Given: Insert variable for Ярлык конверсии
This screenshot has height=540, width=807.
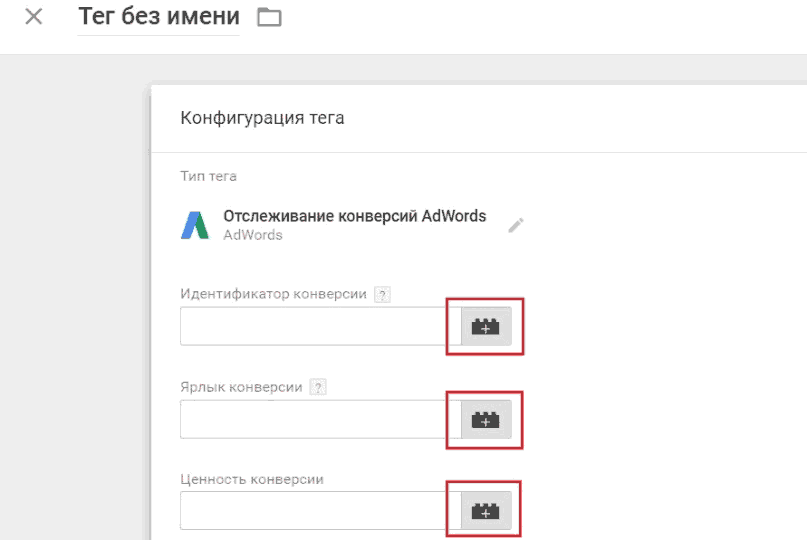Looking at the screenshot, I should coord(486,420).
